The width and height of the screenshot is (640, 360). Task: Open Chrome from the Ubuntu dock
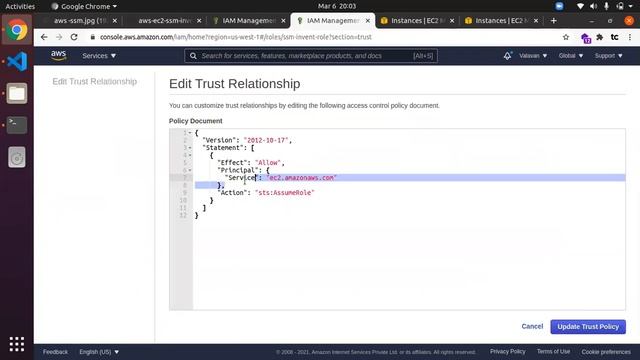(x=17, y=30)
